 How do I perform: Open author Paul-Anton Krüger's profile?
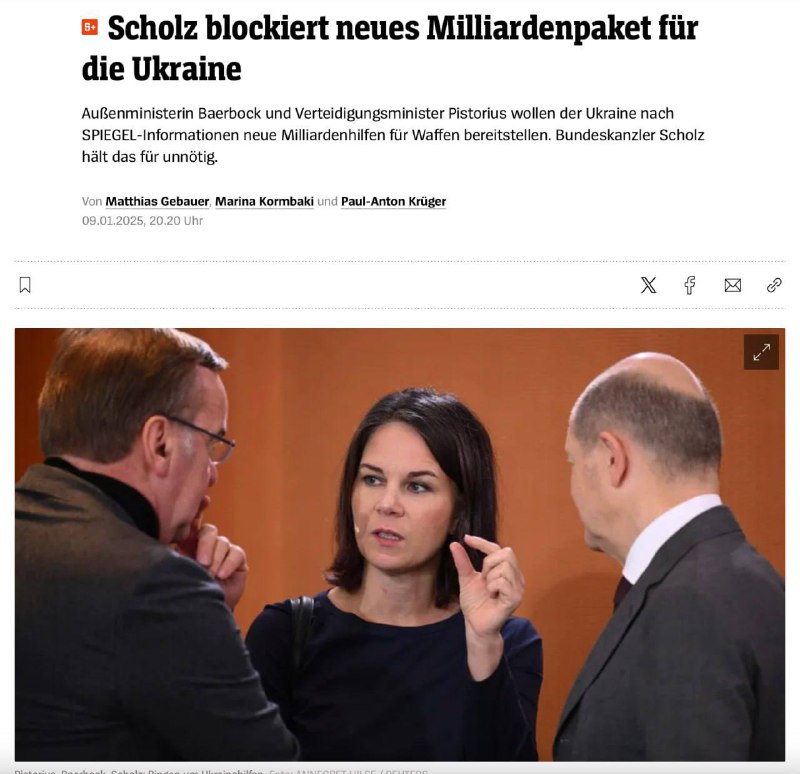393,202
